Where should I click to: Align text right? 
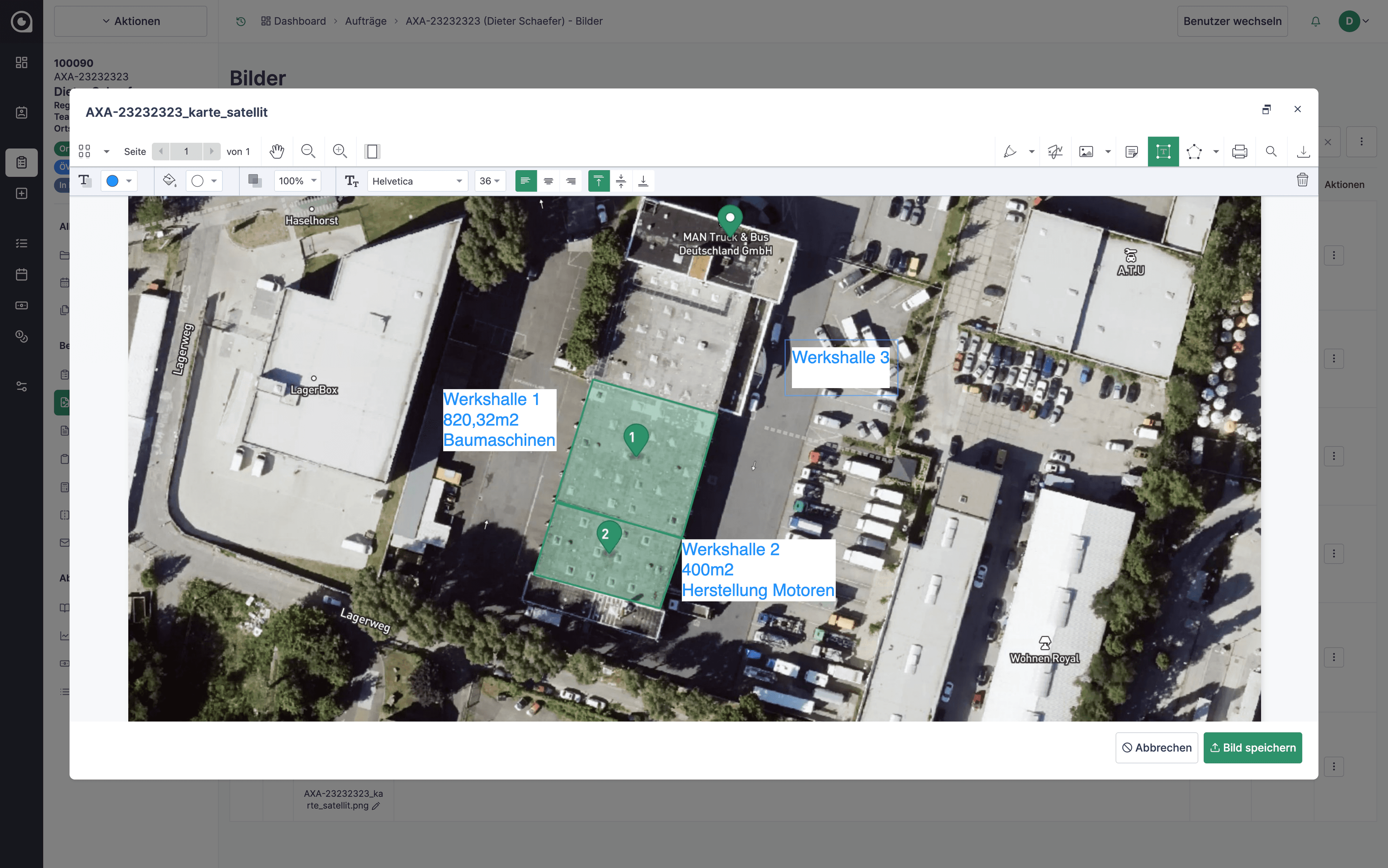pos(571,181)
